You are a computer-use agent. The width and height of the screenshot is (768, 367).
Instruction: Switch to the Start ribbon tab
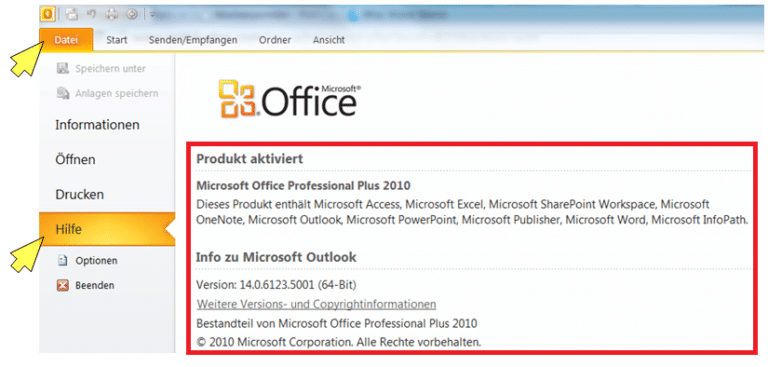pos(117,40)
